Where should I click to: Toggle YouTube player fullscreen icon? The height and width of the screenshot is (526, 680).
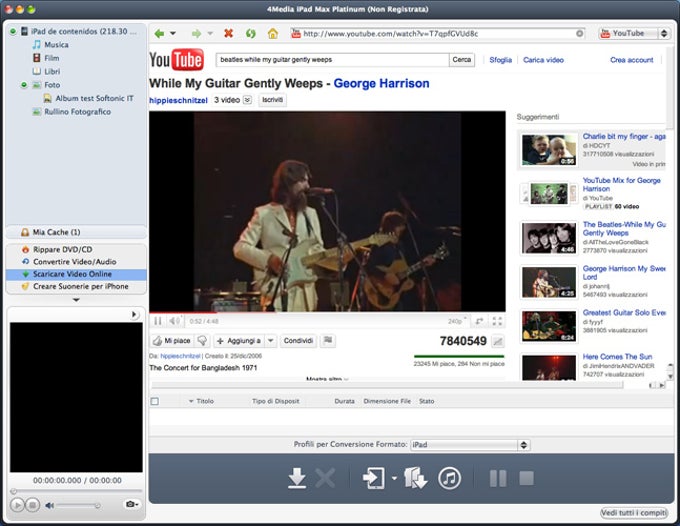(x=497, y=321)
